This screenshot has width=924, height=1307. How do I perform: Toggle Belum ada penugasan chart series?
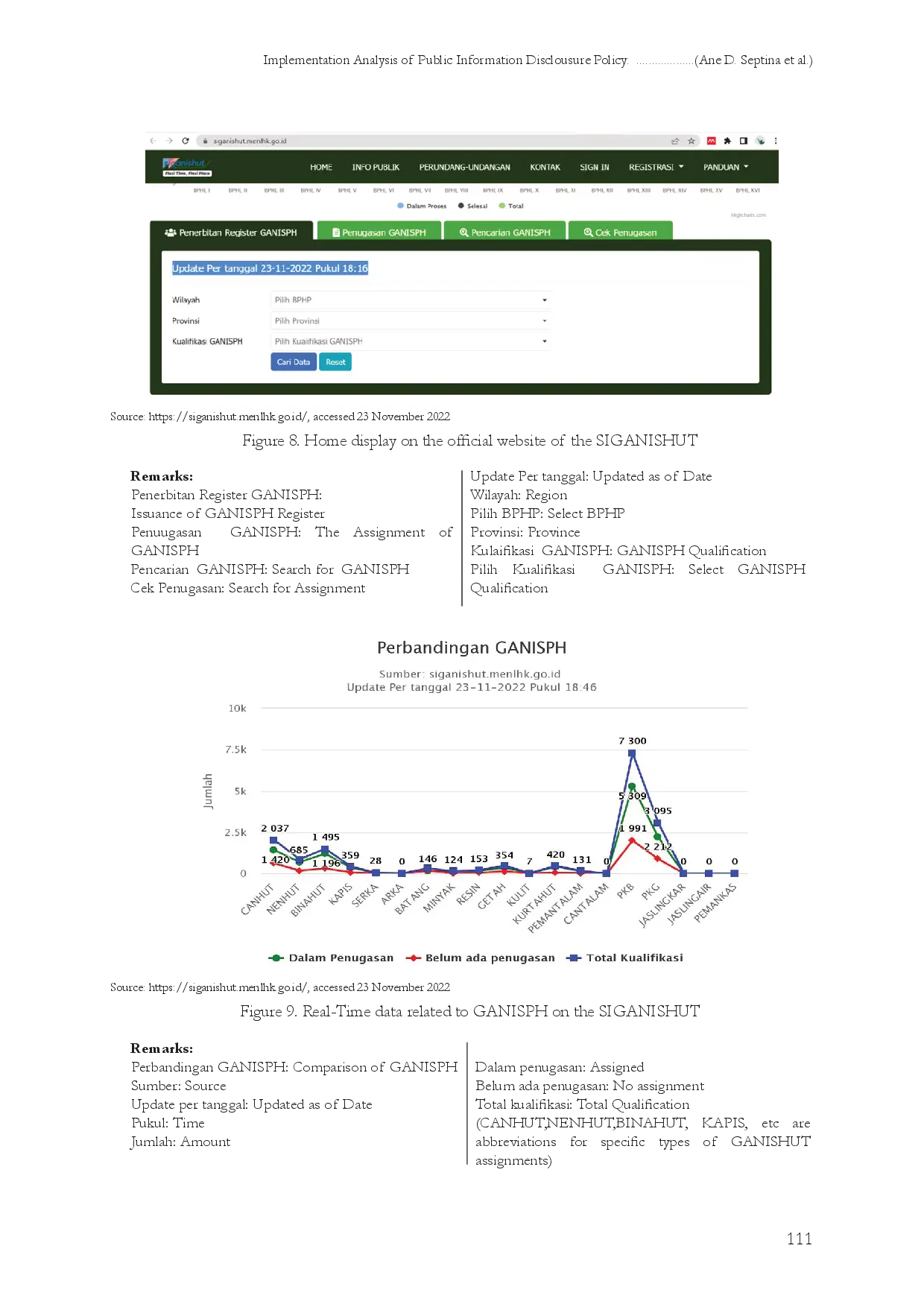tap(481, 958)
